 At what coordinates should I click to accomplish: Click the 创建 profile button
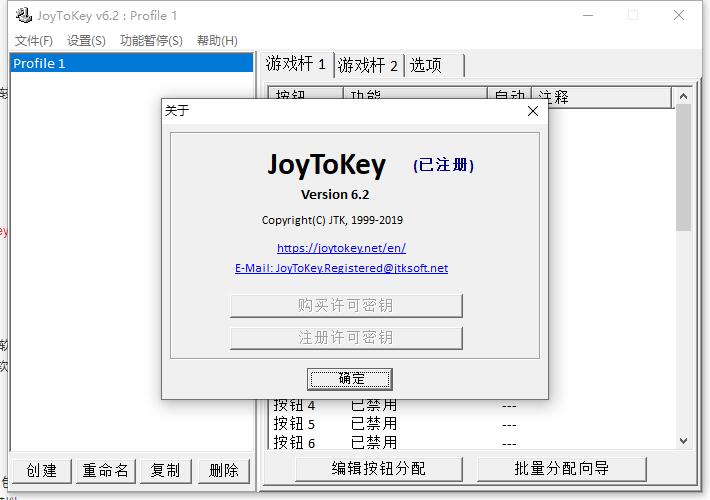(42, 471)
